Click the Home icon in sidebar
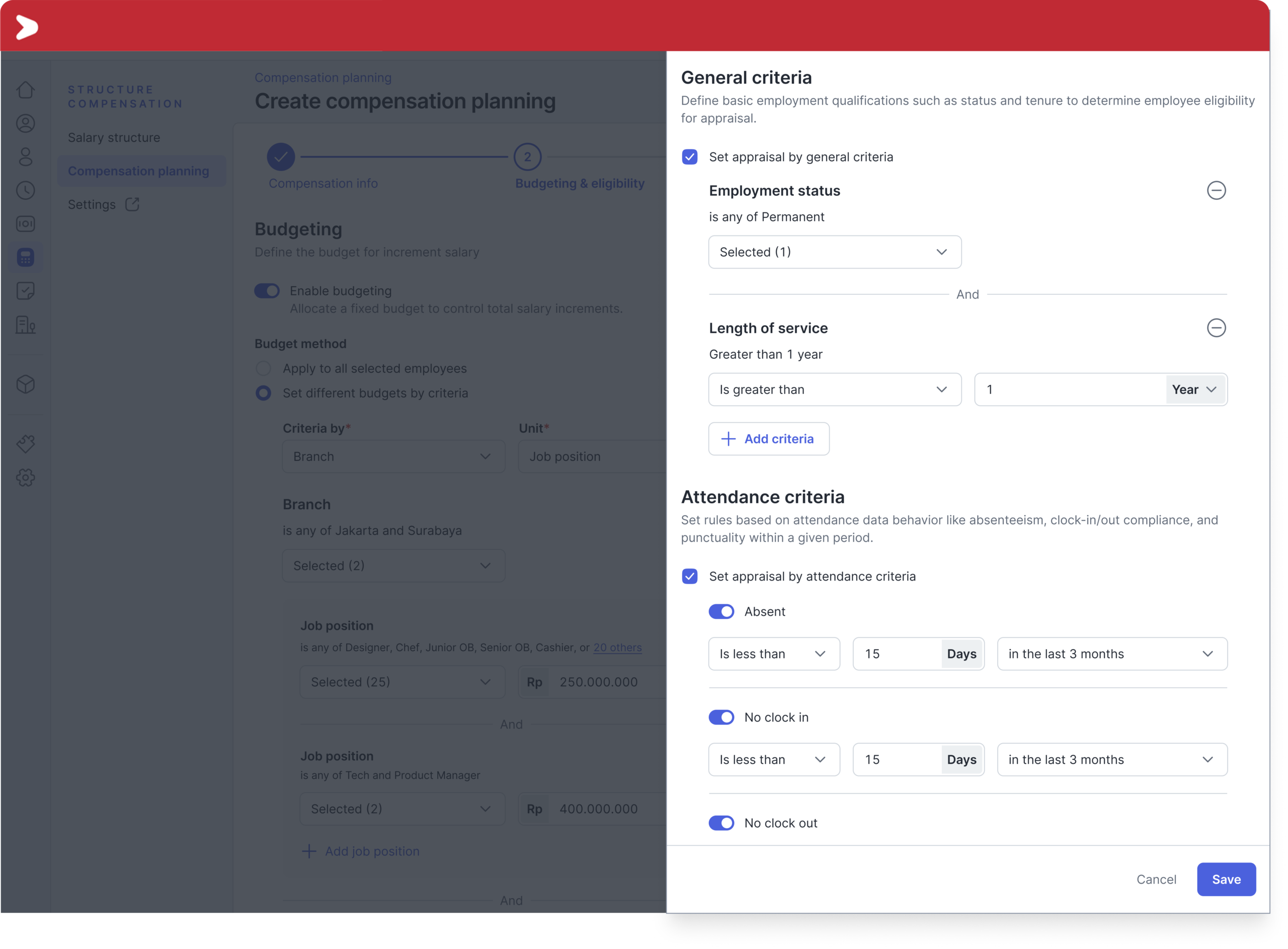This screenshot has width=1288, height=949. pyautogui.click(x=25, y=90)
